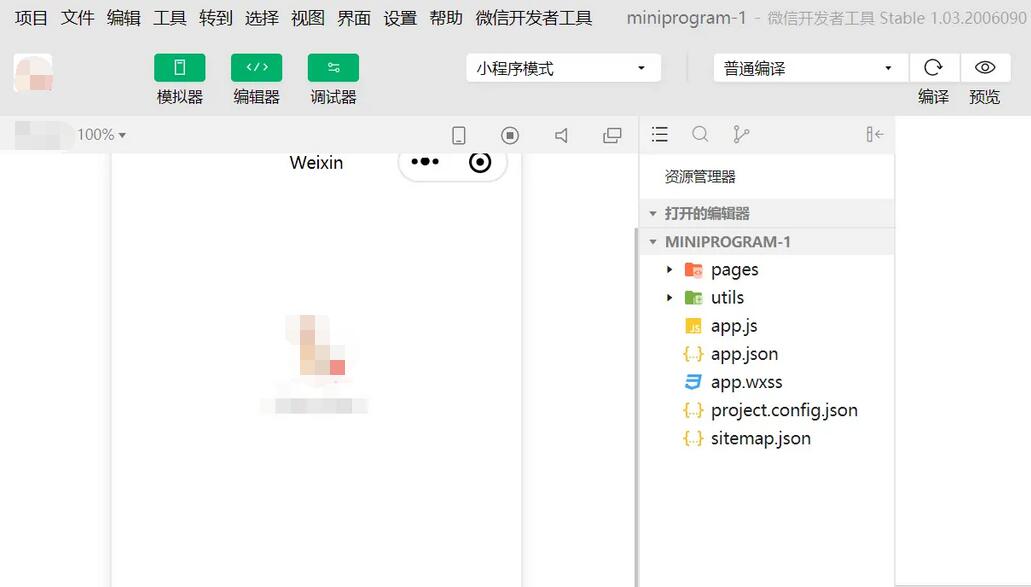This screenshot has width=1031, height=587.
Task: Click the stop record icon in simulator bar
Action: tap(510, 135)
